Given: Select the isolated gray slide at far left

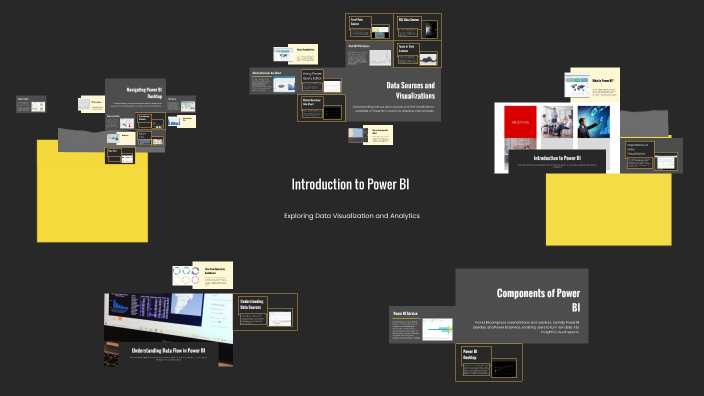Looking at the screenshot, I should pos(31,104).
